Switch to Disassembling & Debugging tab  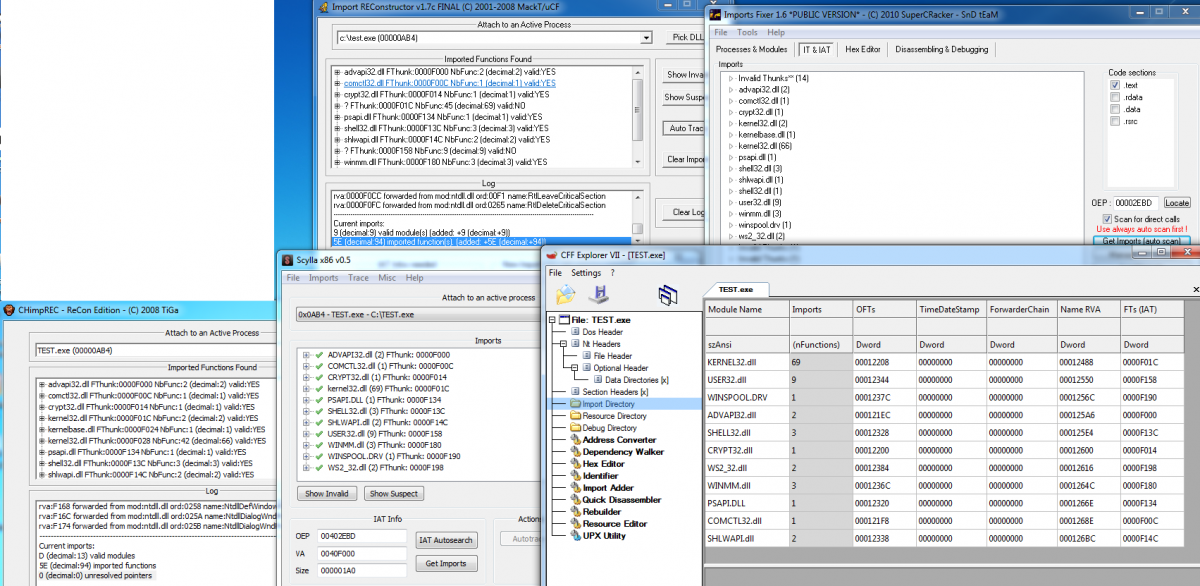941,49
